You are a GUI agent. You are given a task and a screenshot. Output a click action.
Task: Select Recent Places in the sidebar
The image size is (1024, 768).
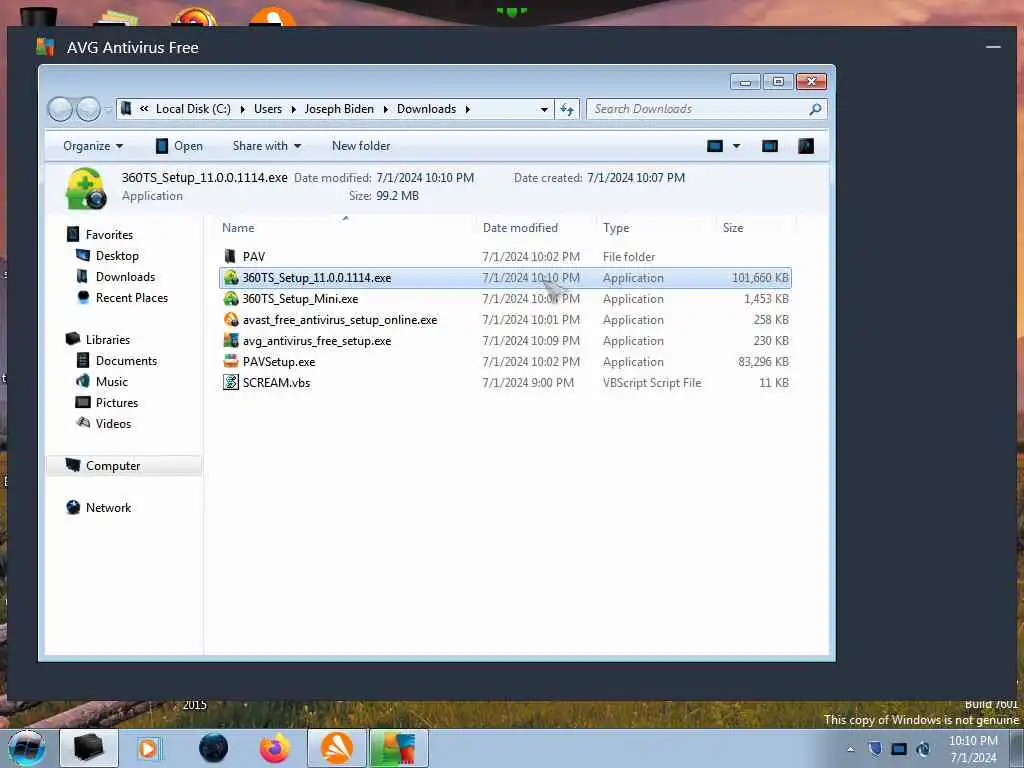pyautogui.click(x=132, y=297)
